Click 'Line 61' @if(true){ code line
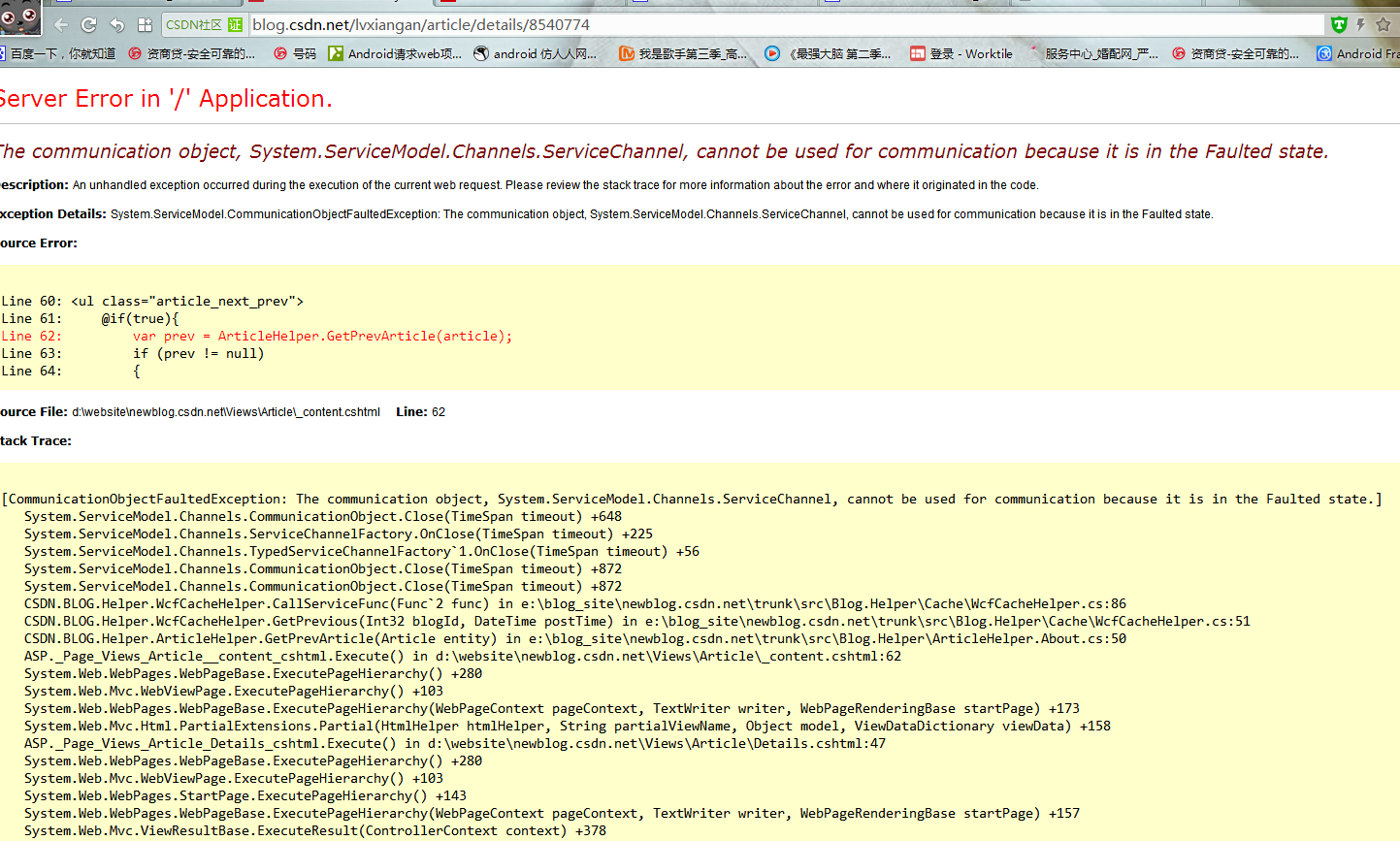 pyautogui.click(x=90, y=318)
